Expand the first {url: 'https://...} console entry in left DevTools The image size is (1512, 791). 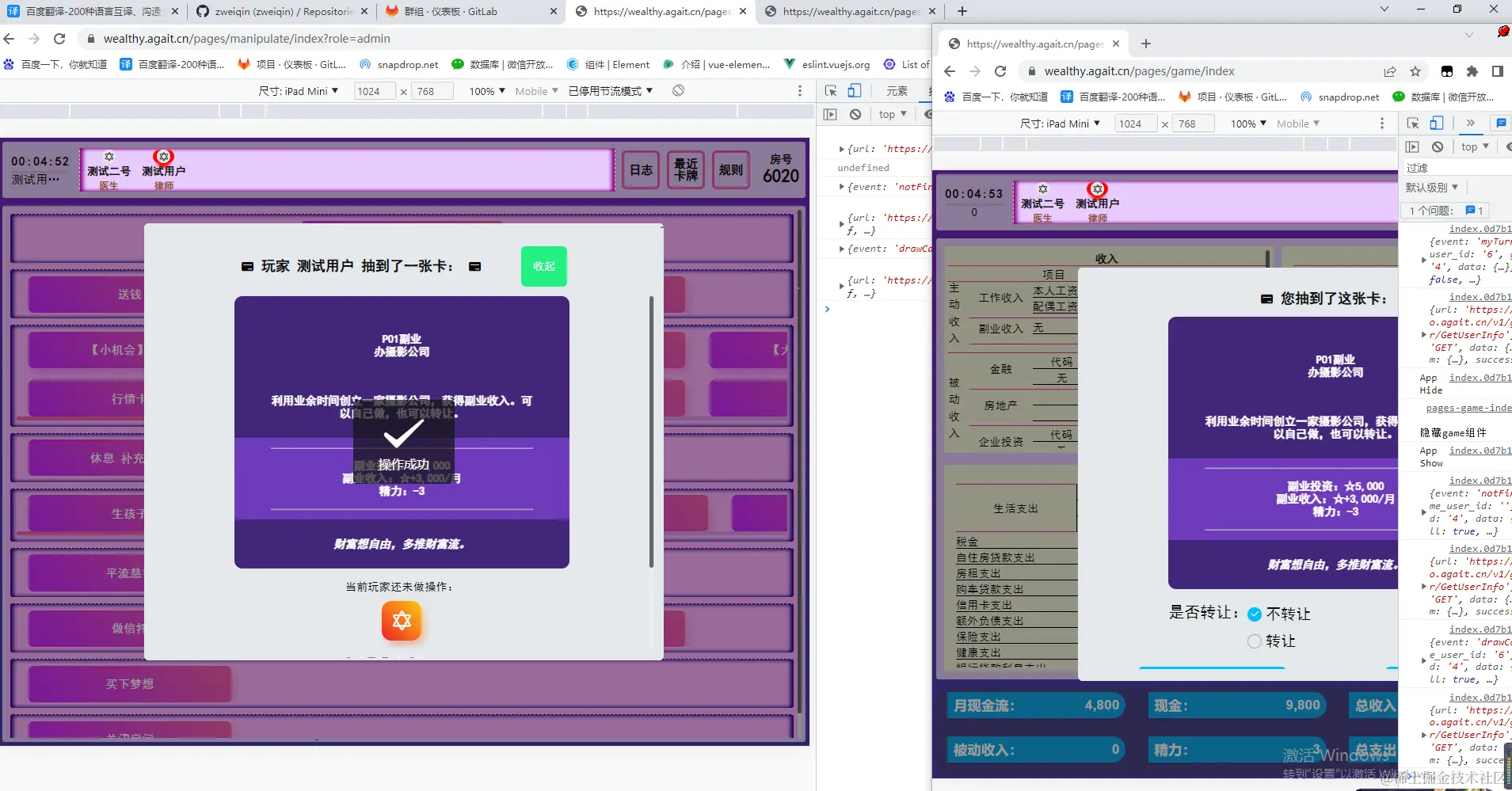841,149
